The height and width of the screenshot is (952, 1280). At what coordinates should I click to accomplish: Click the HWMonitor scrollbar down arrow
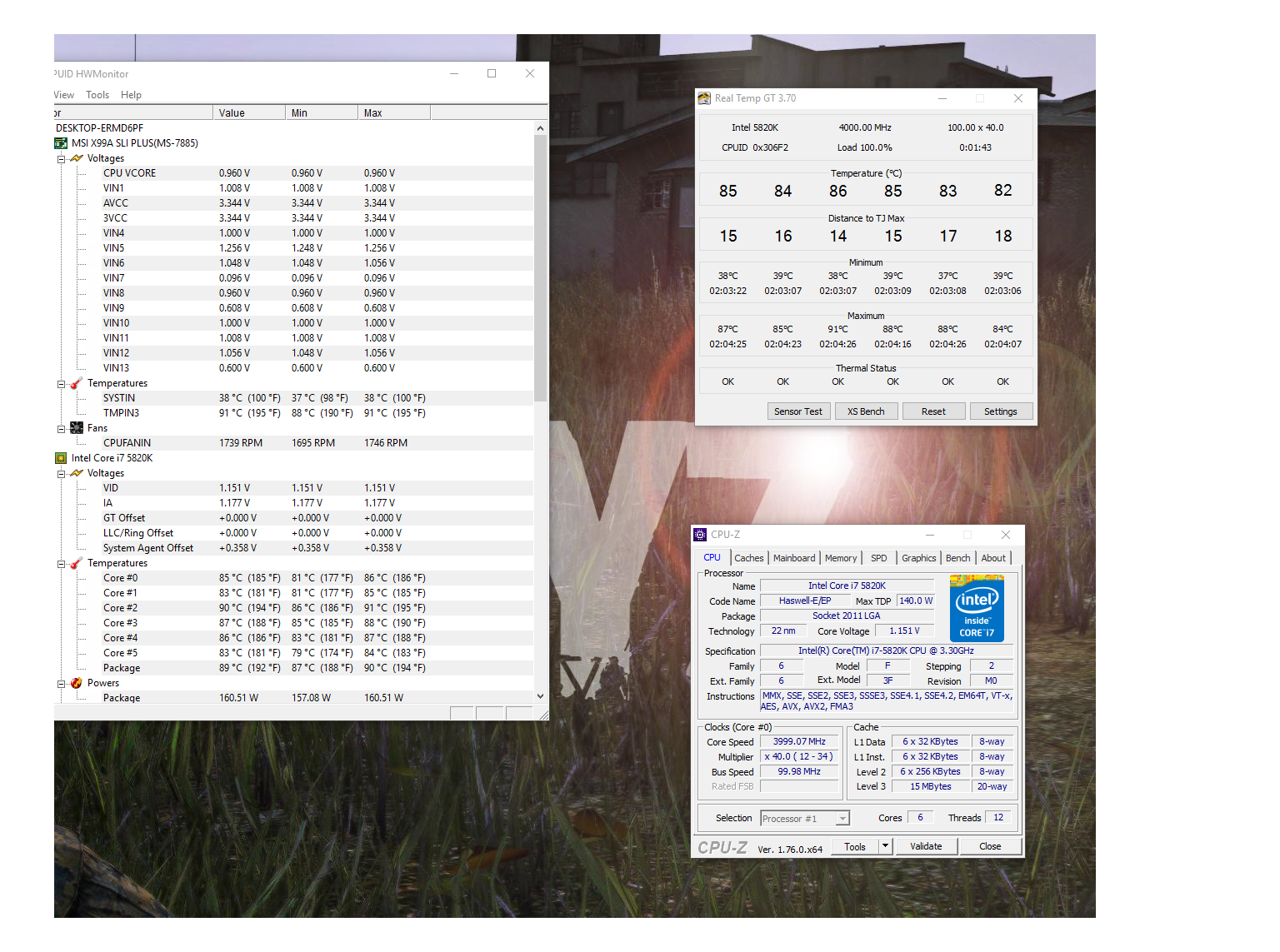click(x=540, y=696)
